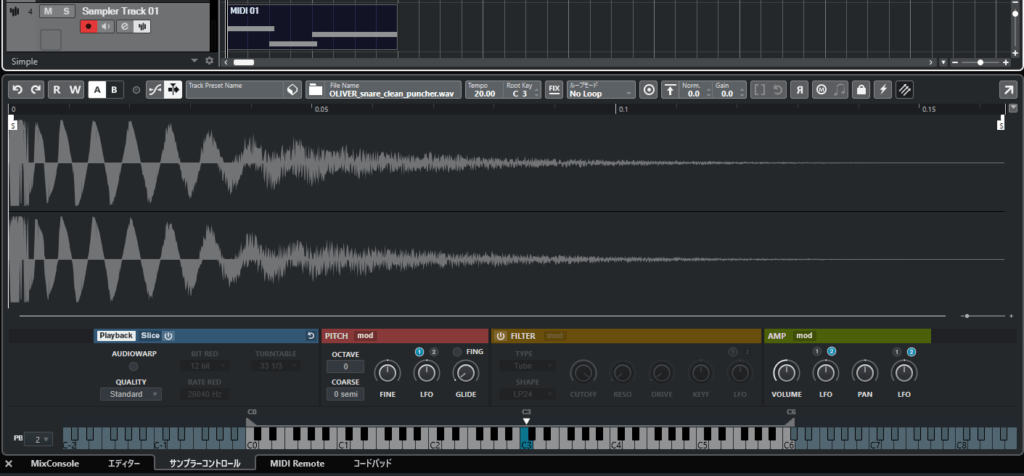Toggle Slice section power button
The width and height of the screenshot is (1024, 476).
pos(168,336)
